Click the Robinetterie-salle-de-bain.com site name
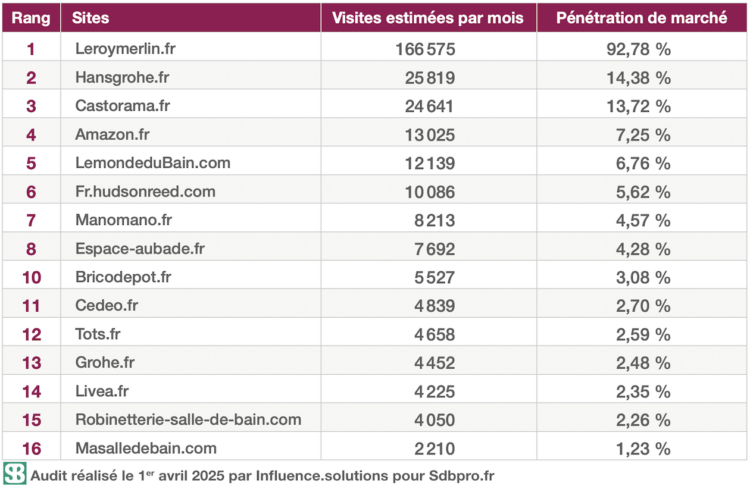Viewport: 750px width, 489px height. click(188, 419)
